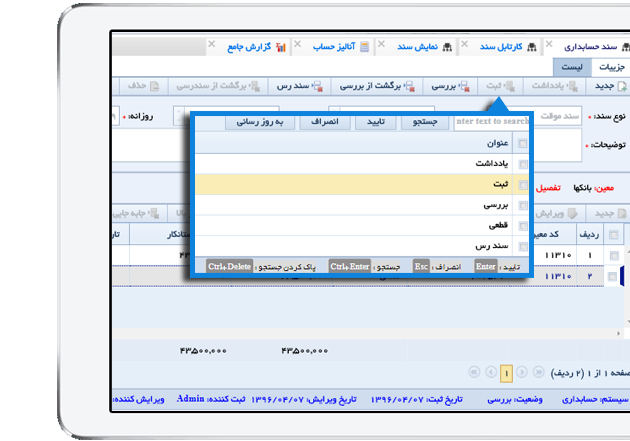Click the ویرایش edit button above grid
Image resolution: width=630 pixels, height=441 pixels.
556,214
